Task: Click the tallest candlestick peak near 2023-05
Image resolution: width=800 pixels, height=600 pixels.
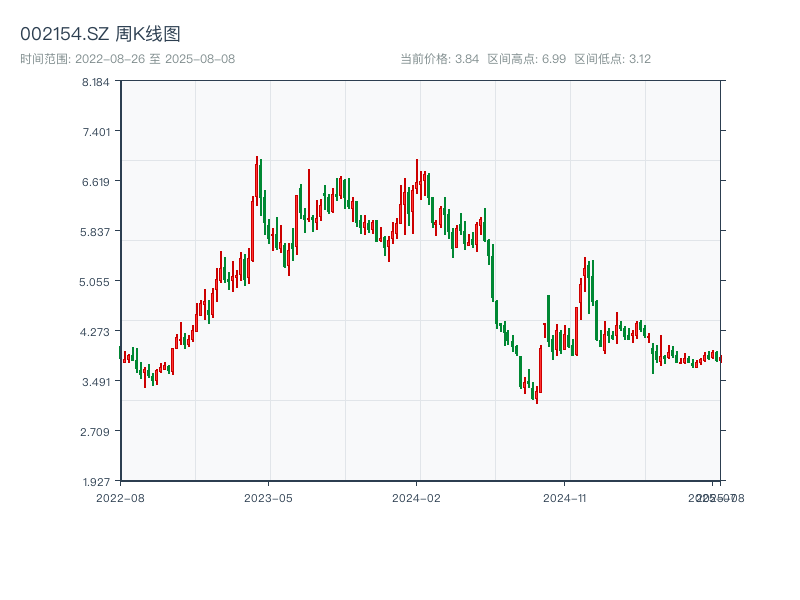Action: (257, 160)
